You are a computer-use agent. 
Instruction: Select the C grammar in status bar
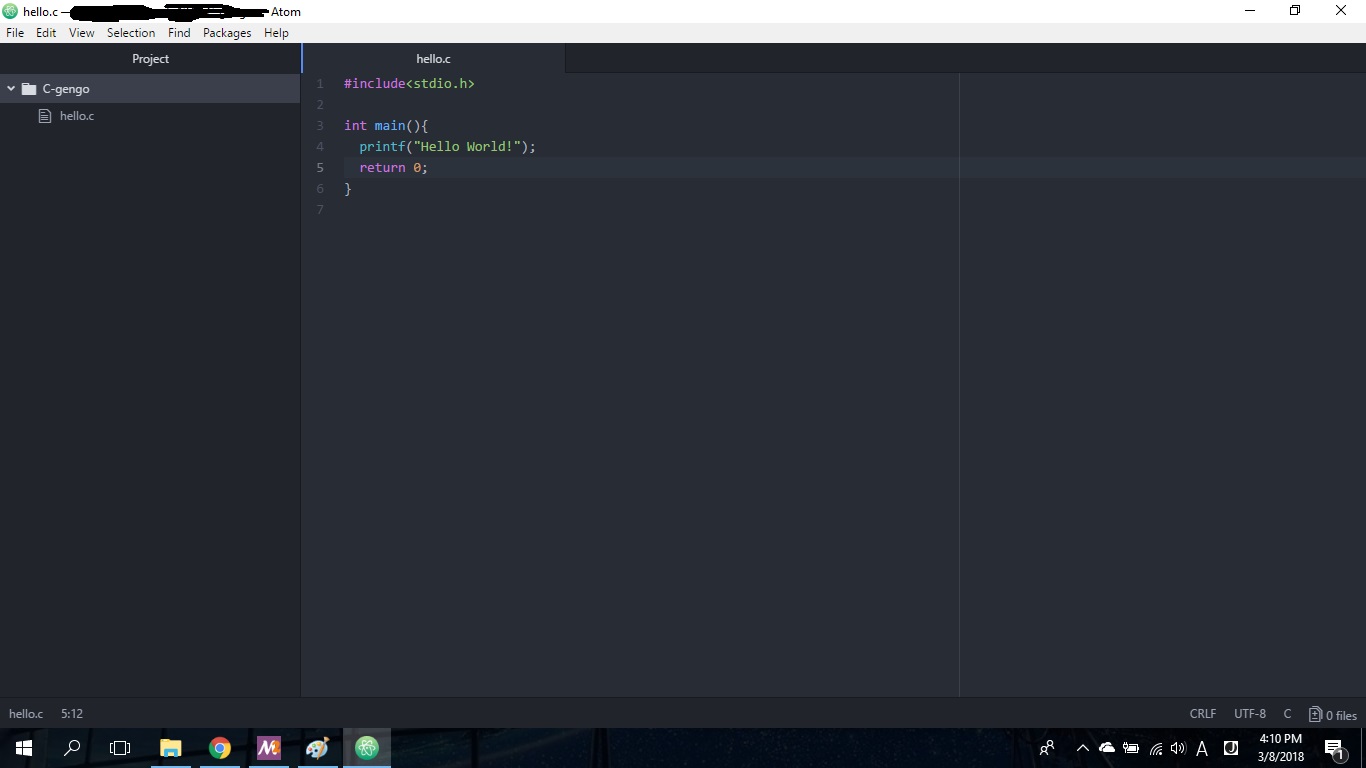pyautogui.click(x=1287, y=714)
